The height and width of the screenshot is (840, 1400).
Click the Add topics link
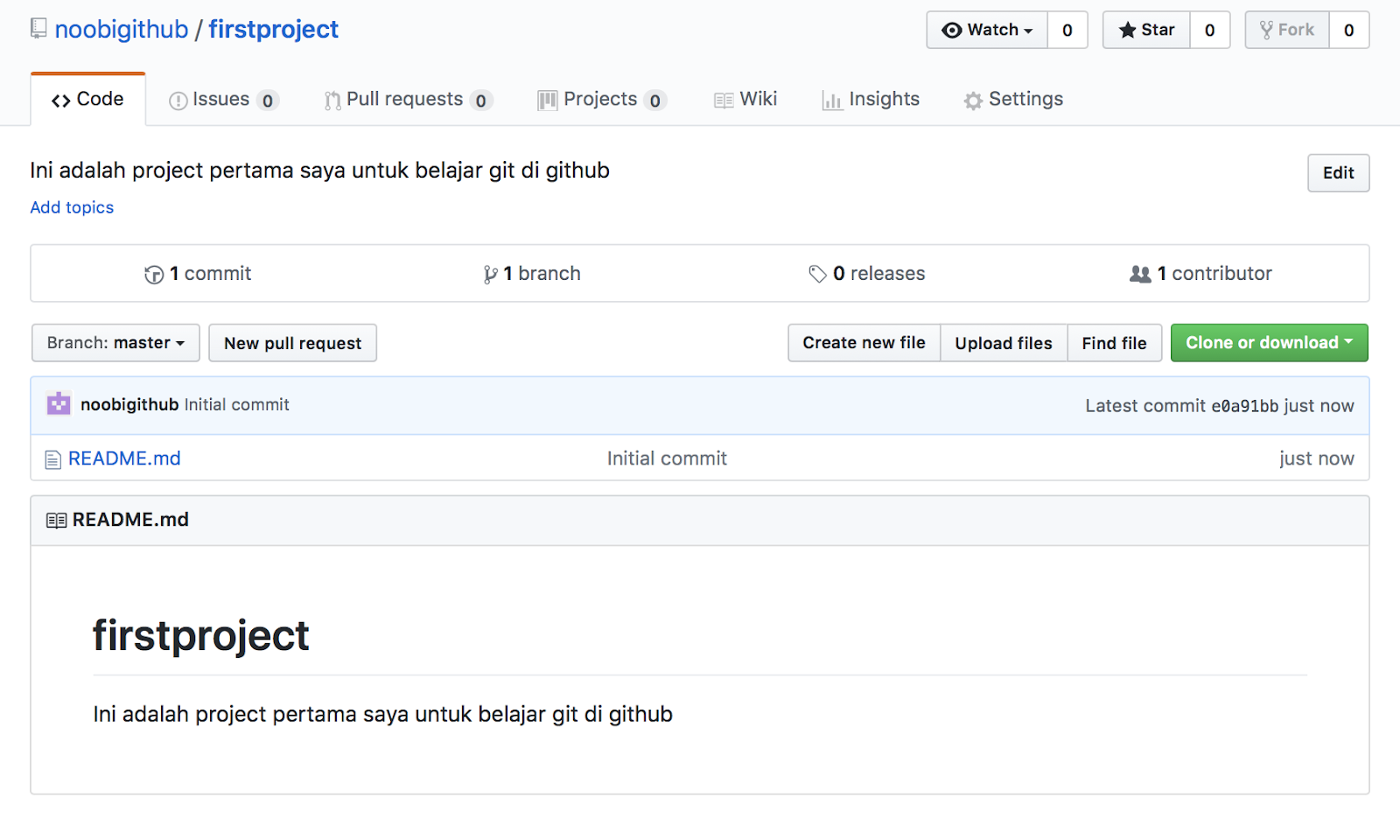(72, 207)
